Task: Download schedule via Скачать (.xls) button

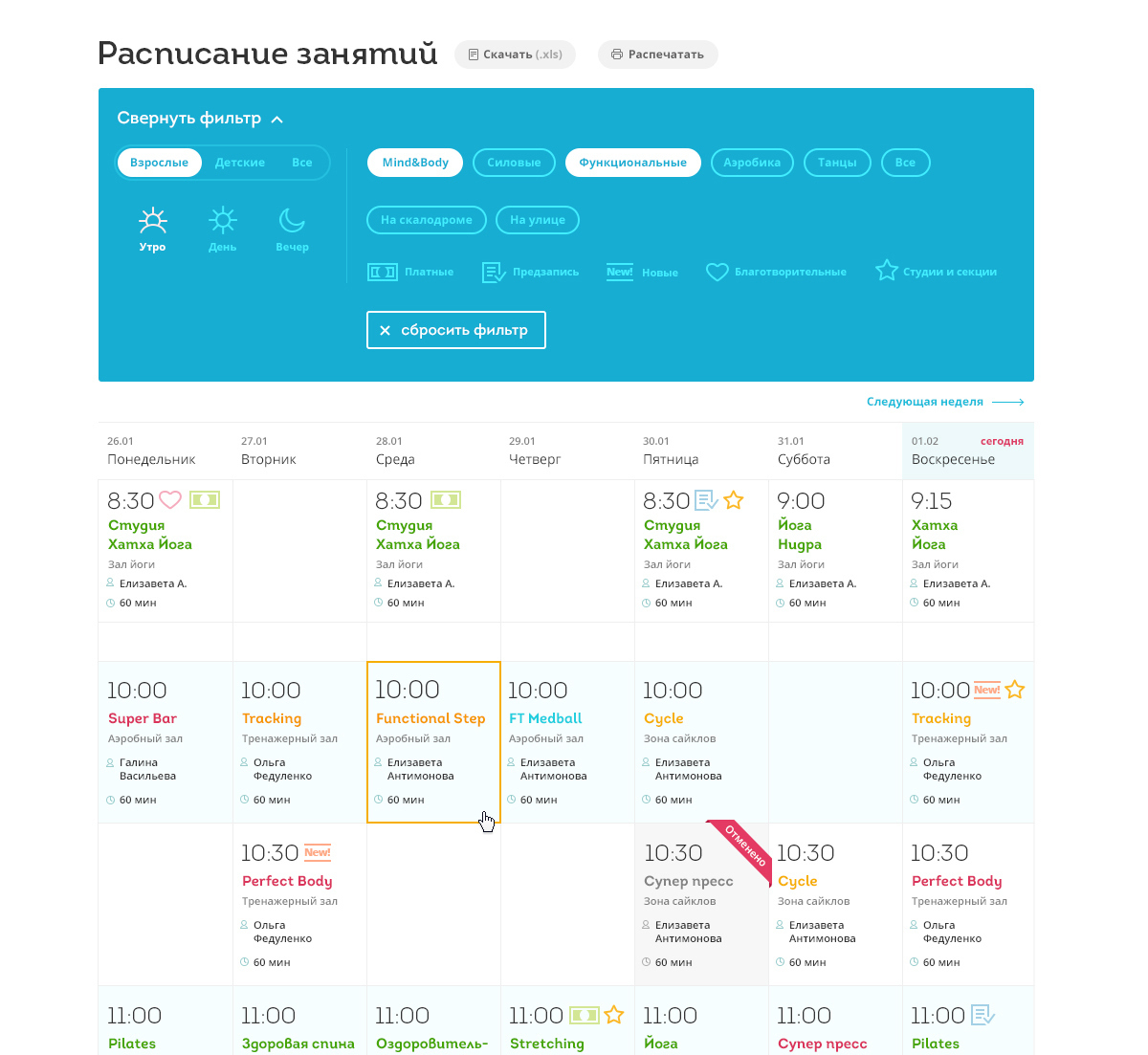Action: pyautogui.click(x=515, y=55)
